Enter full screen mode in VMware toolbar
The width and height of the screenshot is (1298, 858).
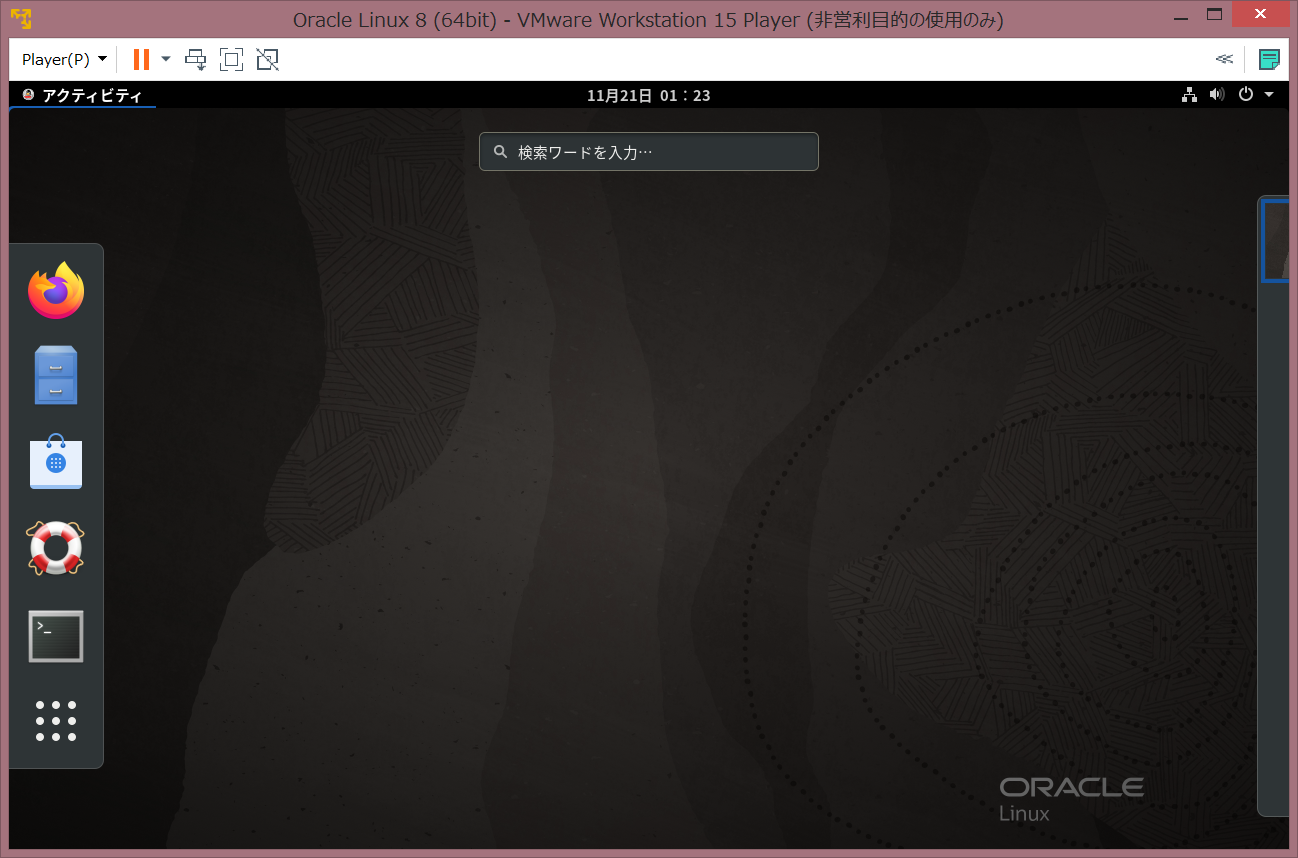(231, 60)
